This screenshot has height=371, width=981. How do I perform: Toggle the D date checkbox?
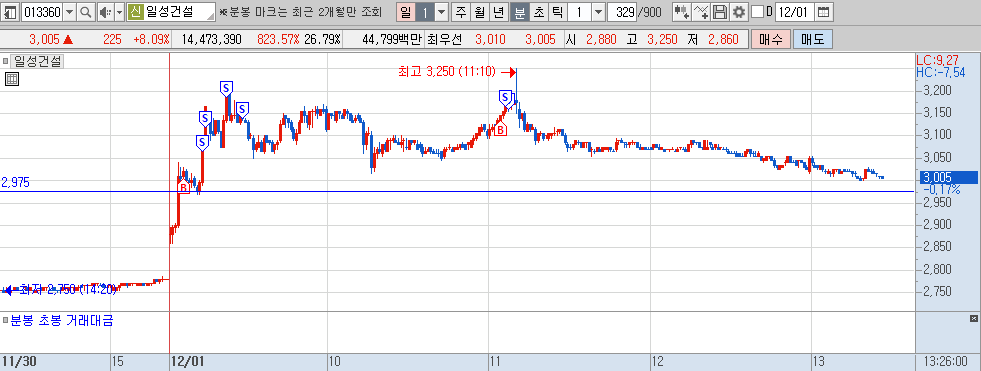coord(757,11)
